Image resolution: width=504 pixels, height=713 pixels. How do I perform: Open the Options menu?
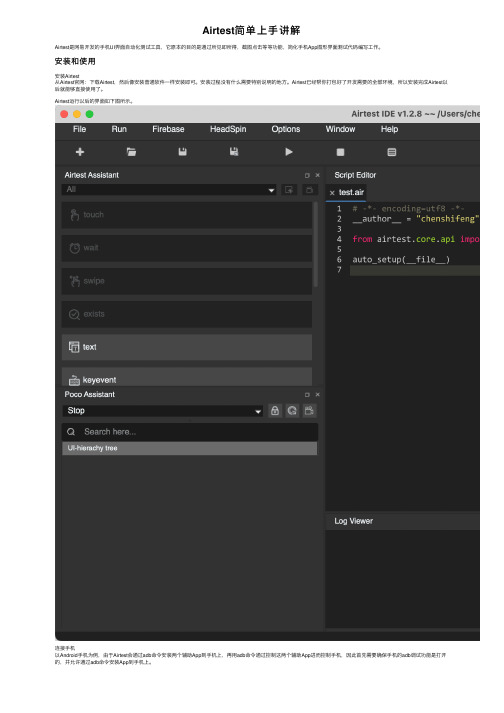coord(286,129)
